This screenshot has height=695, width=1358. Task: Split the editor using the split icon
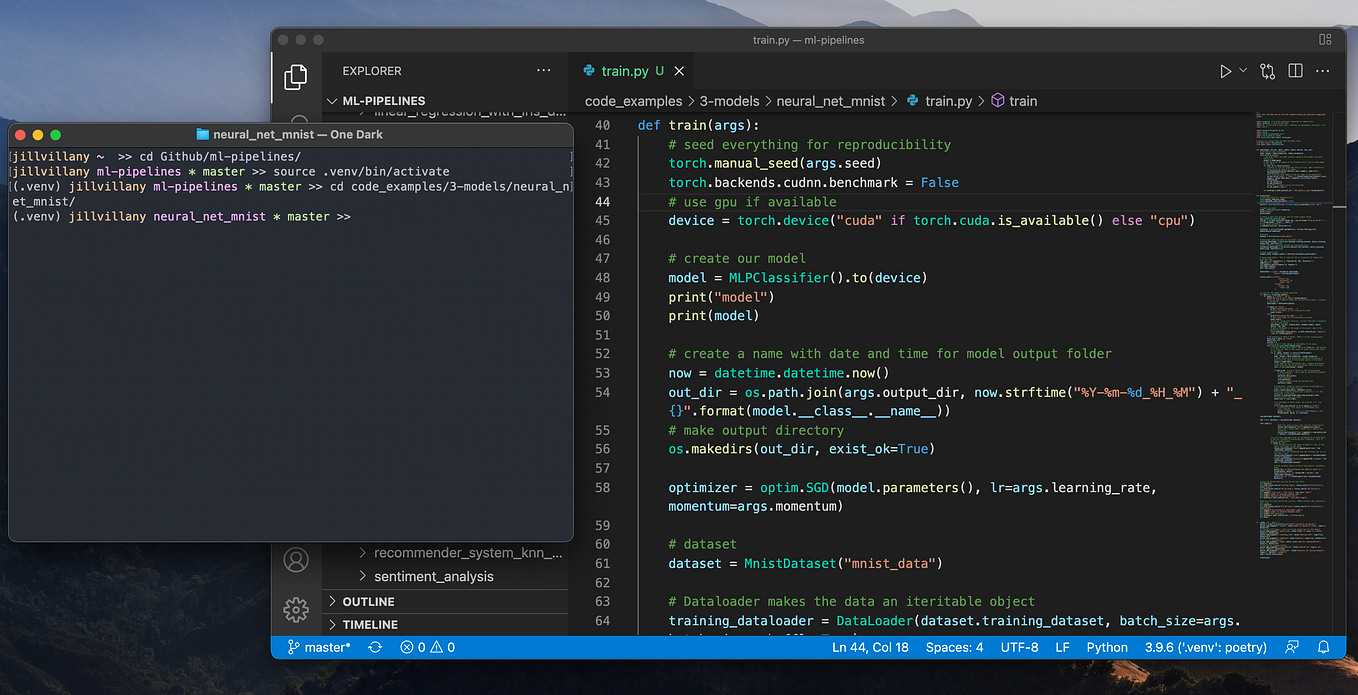pos(1293,70)
